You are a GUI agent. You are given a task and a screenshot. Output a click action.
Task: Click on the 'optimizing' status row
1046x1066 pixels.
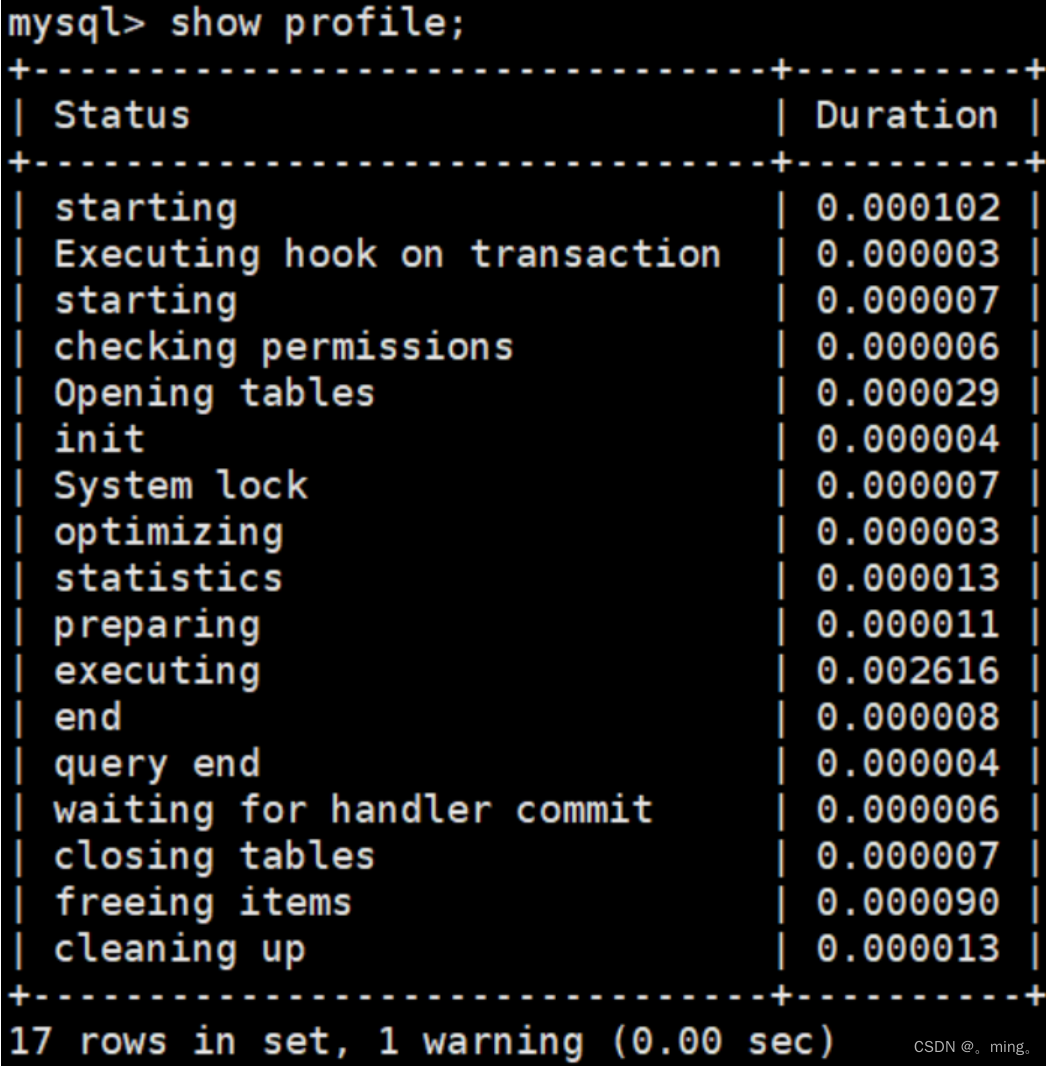tap(168, 532)
